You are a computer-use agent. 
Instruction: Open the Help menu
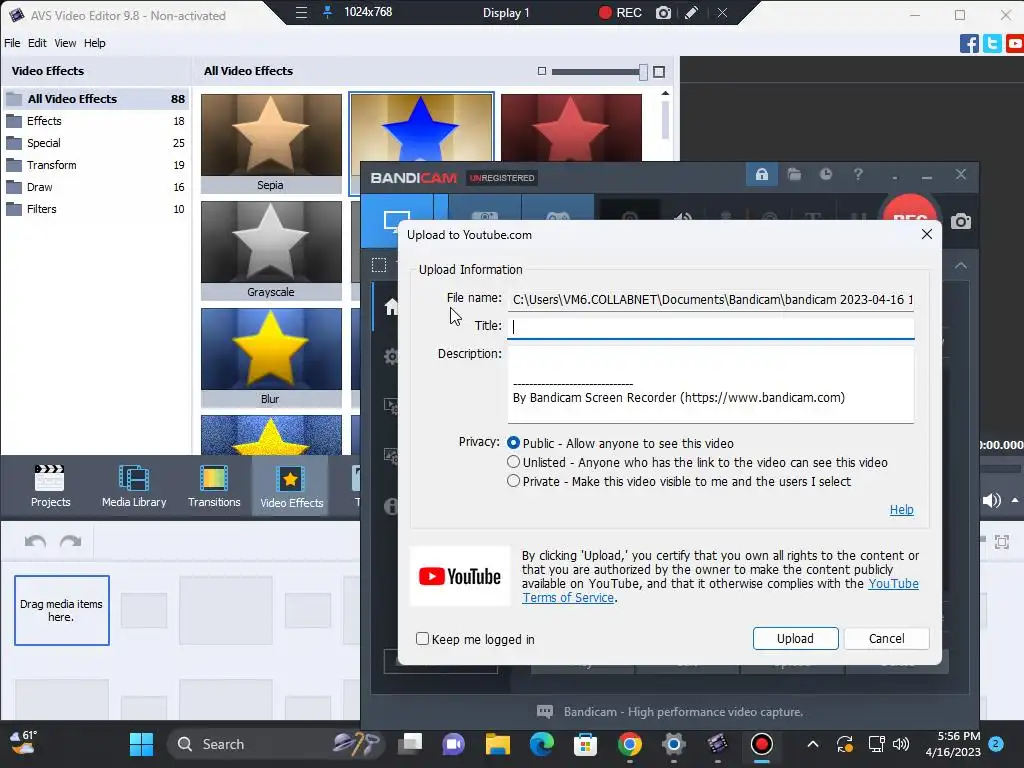pyautogui.click(x=94, y=43)
